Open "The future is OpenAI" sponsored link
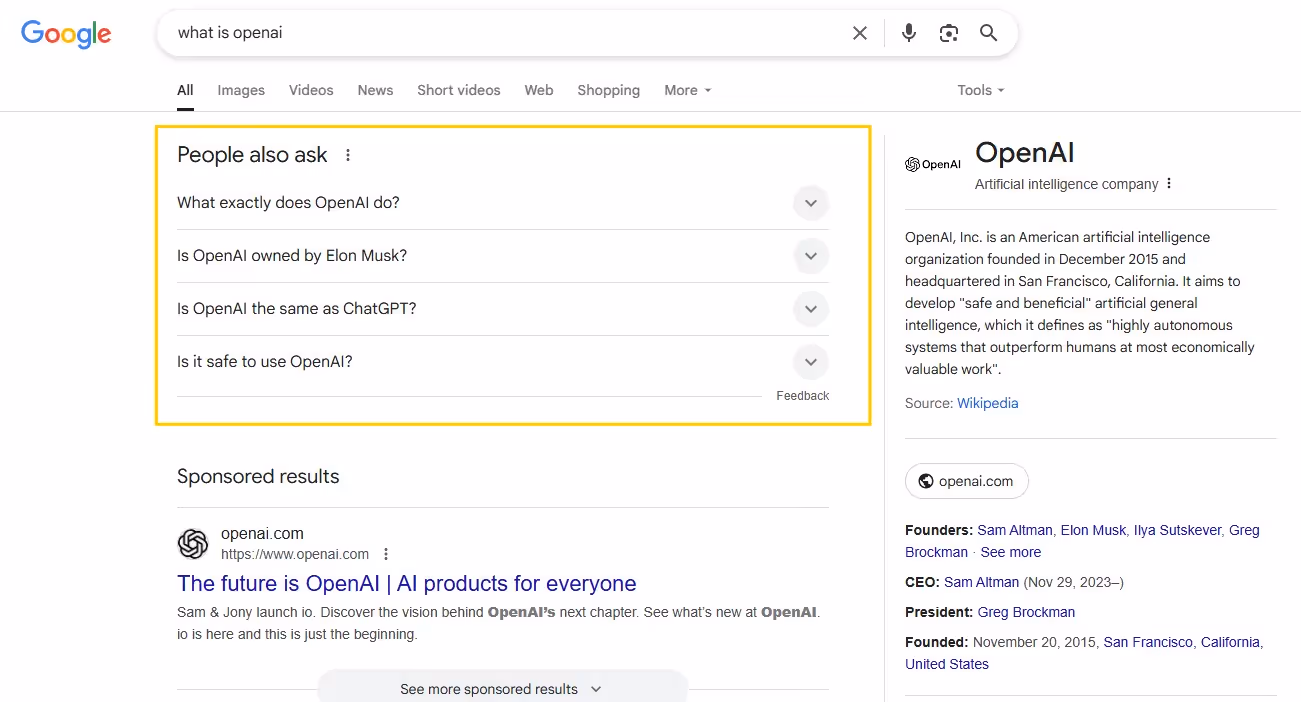The width and height of the screenshot is (1301, 702). 407,583
